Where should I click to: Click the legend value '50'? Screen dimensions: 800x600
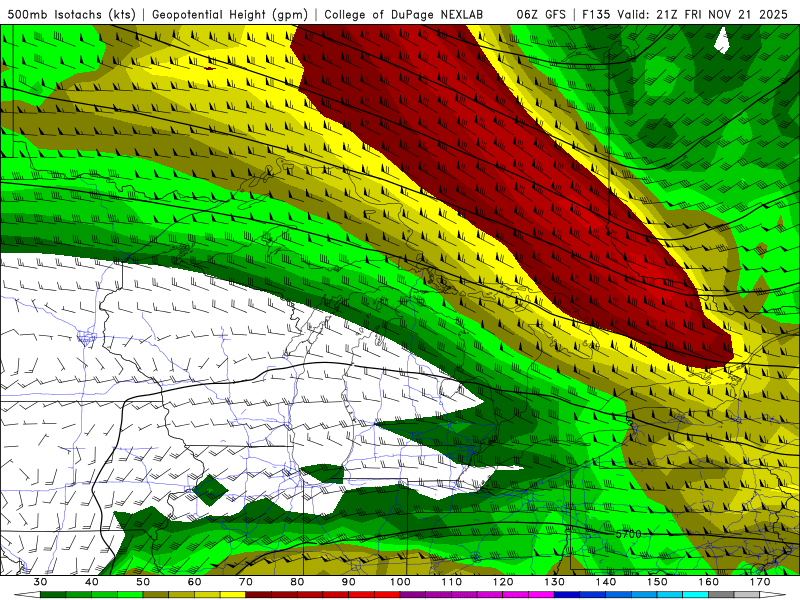[143, 582]
